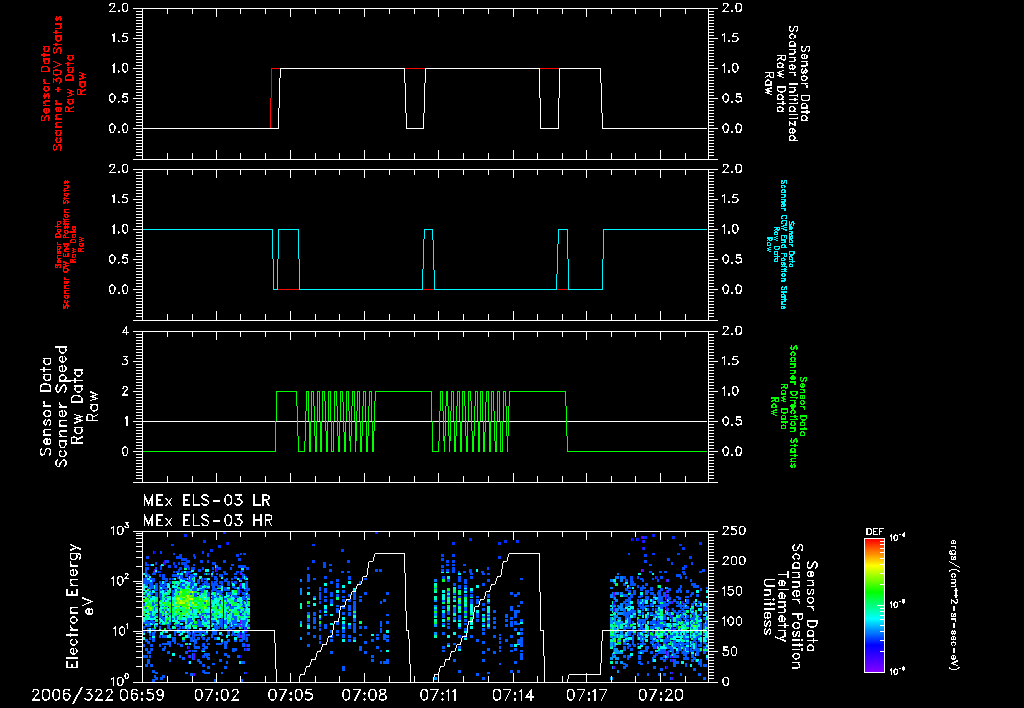
Task: Click the "07:20" time axis label
Action: point(661,695)
